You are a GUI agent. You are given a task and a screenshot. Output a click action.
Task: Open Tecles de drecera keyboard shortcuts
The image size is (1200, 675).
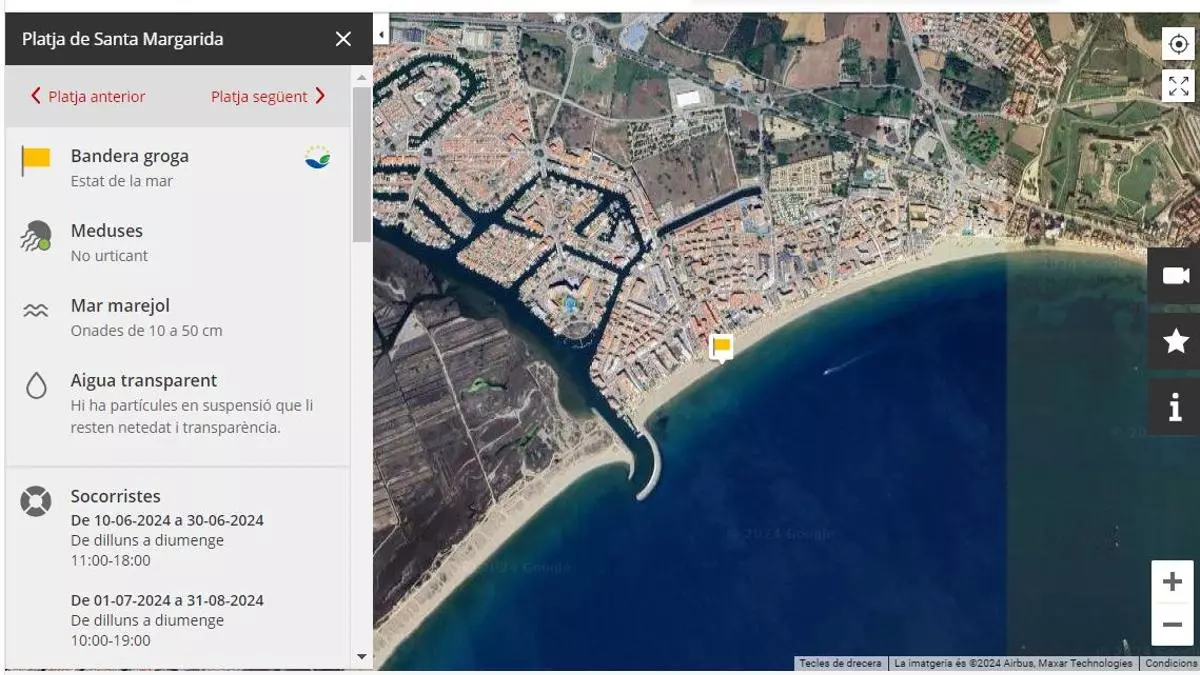point(840,664)
